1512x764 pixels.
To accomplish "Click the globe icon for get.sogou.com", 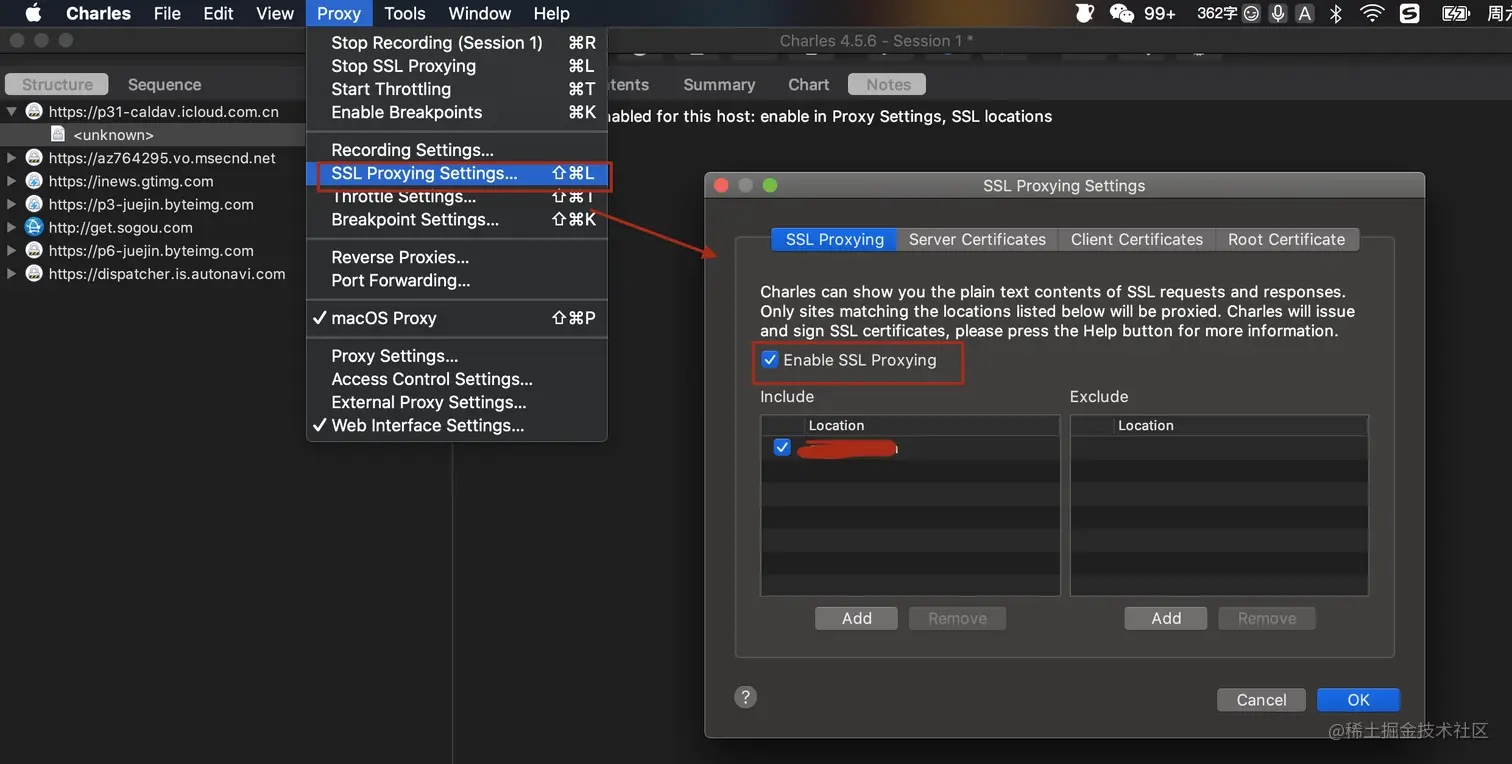I will pos(34,227).
